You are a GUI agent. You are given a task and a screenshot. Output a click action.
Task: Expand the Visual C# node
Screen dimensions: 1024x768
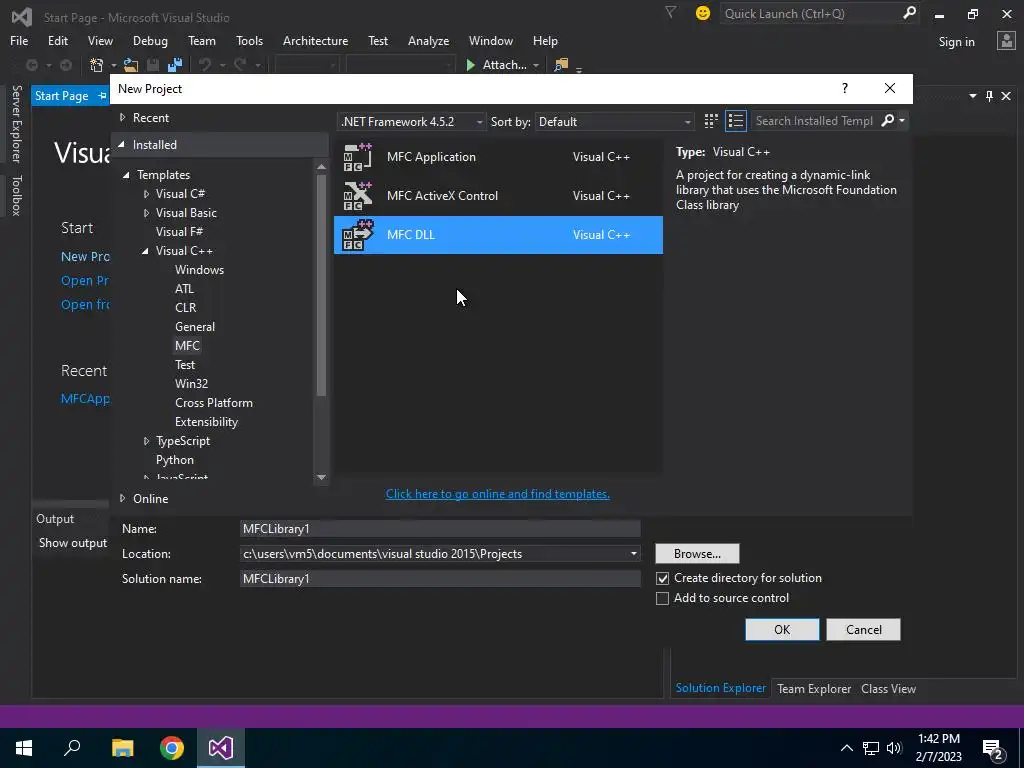click(146, 194)
